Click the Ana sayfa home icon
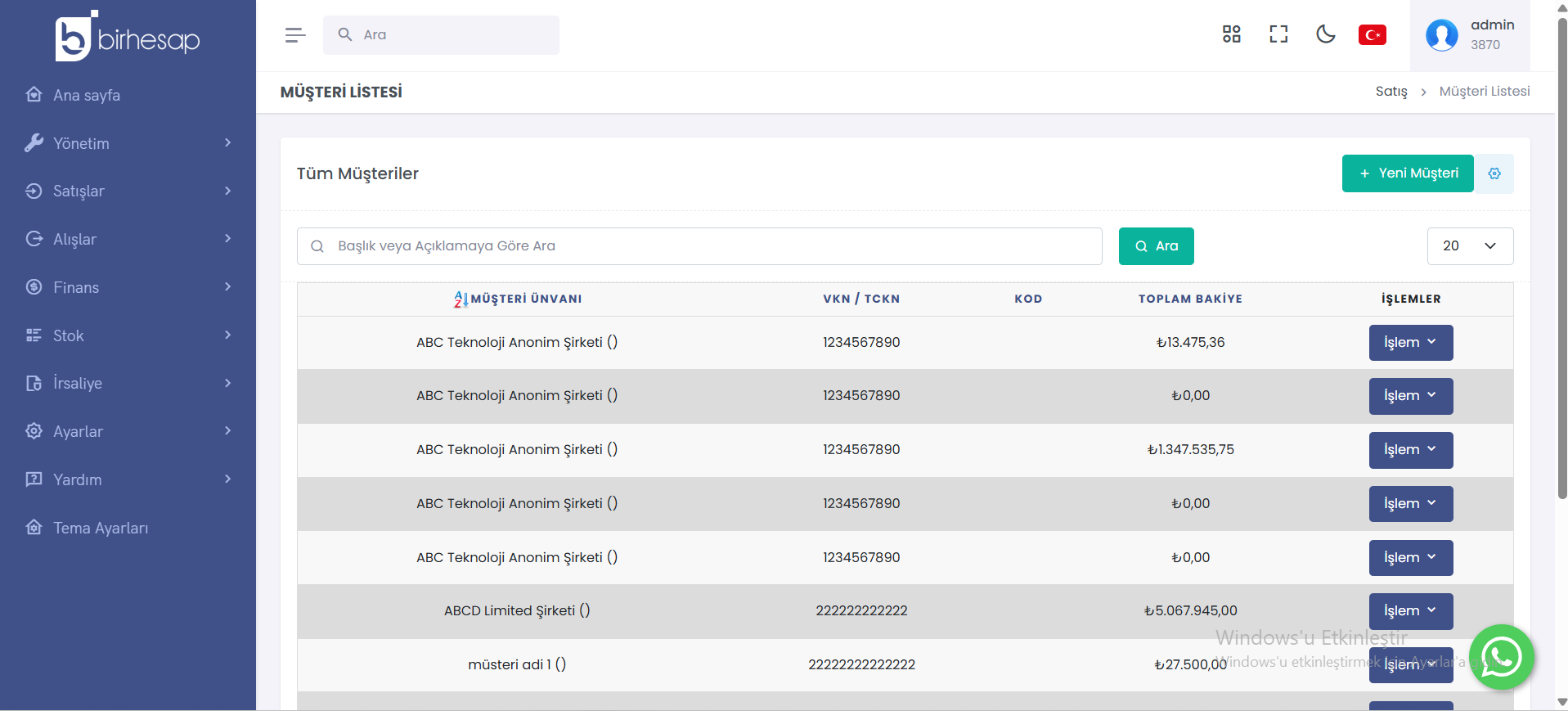The width and height of the screenshot is (1568, 711). click(x=34, y=95)
